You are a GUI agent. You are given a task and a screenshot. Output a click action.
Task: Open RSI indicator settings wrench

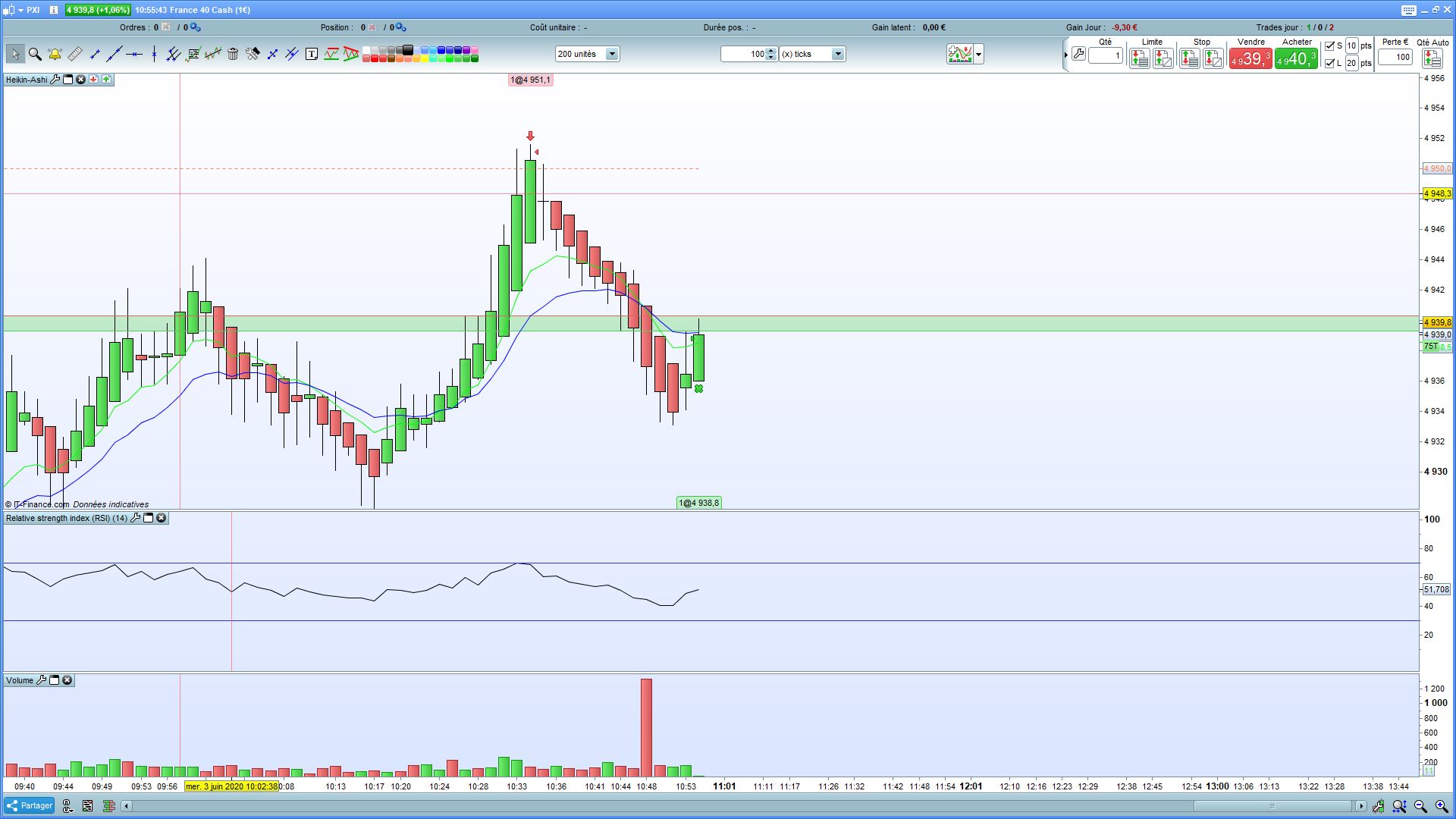pyautogui.click(x=135, y=518)
